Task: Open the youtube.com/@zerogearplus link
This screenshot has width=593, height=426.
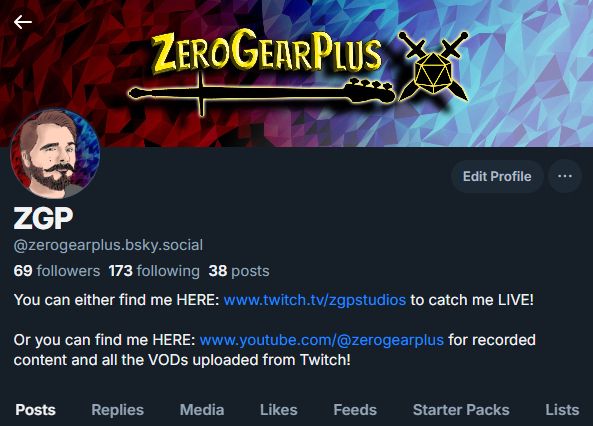Action: [x=321, y=340]
